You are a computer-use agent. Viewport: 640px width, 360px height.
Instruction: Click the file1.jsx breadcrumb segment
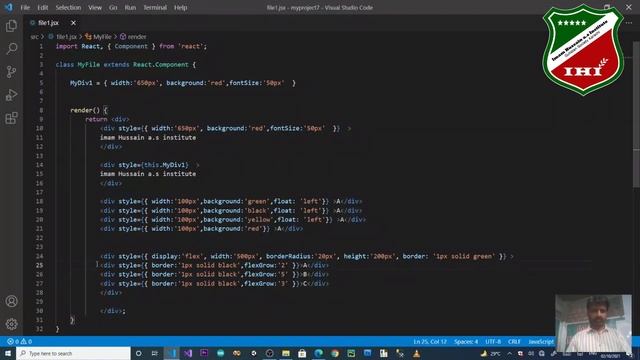click(63, 37)
